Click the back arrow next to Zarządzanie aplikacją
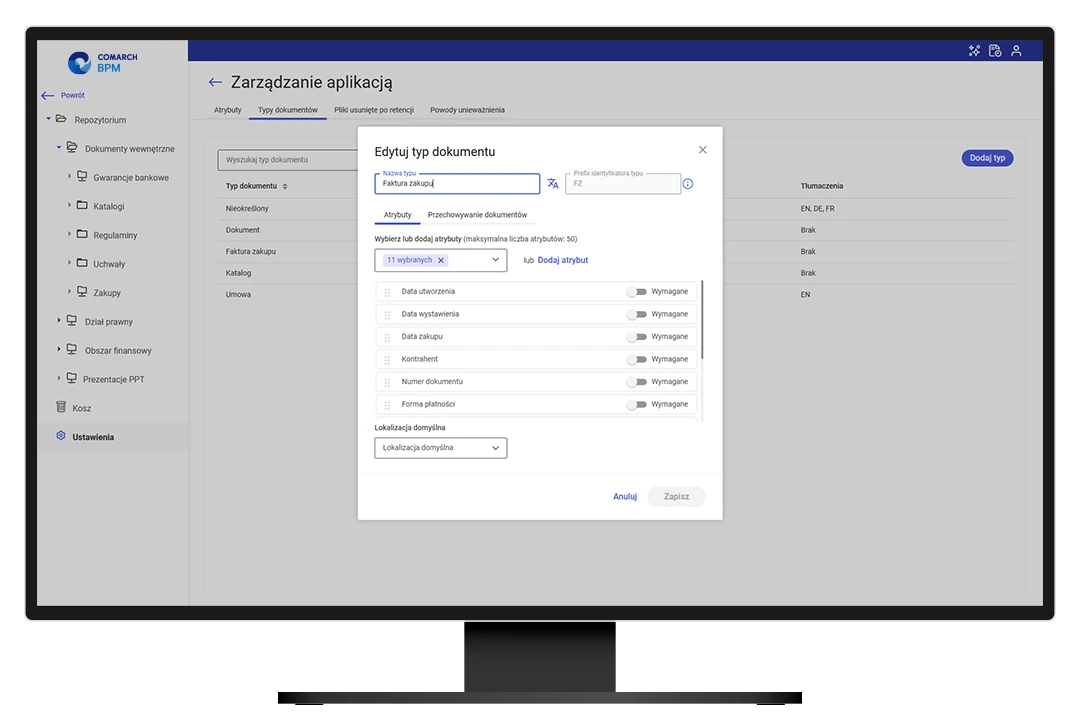Image resolution: width=1080 pixels, height=720 pixels. (x=215, y=83)
